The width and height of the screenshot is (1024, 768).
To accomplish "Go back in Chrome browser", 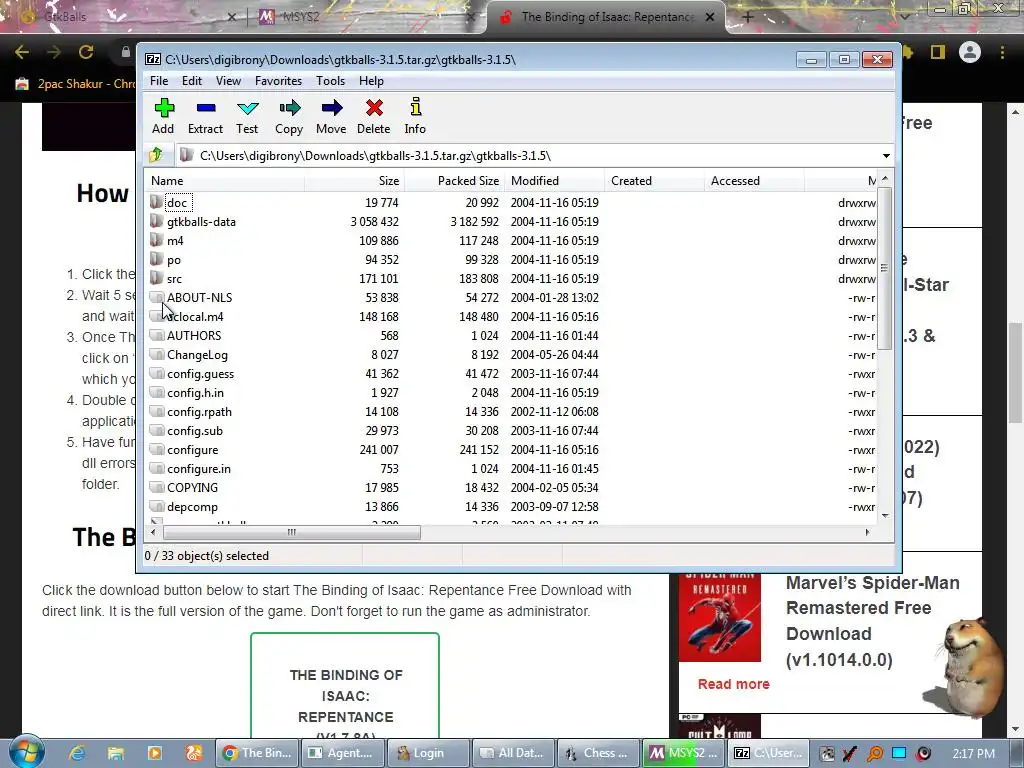I will [x=22, y=52].
